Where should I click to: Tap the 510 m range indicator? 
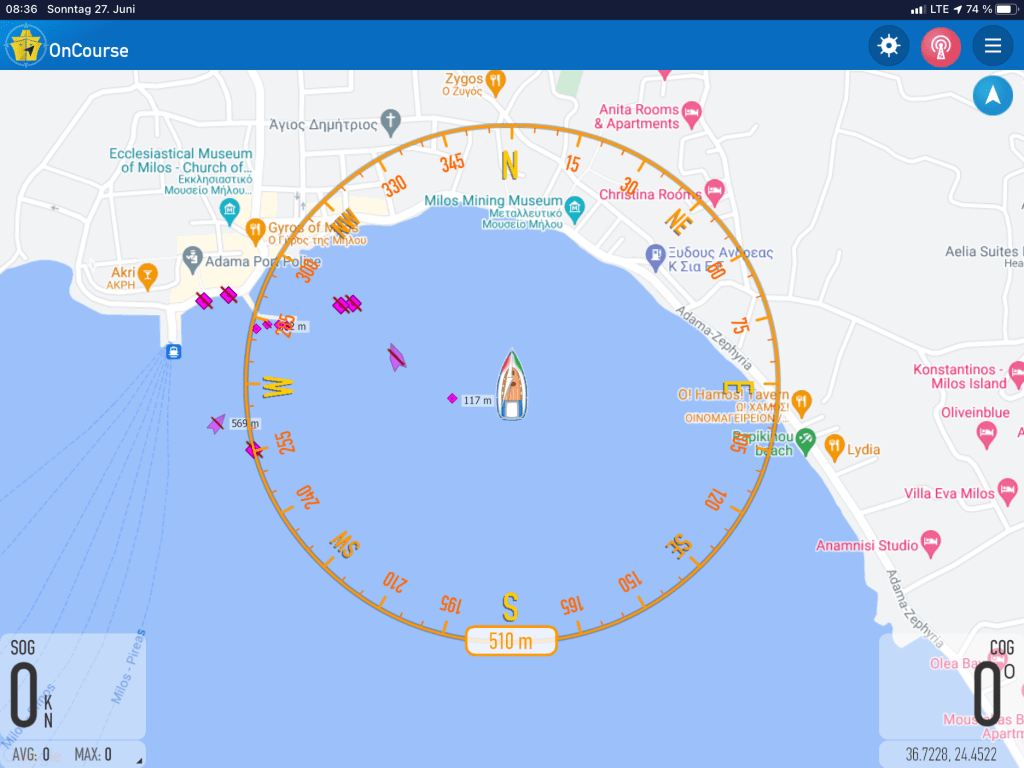pyautogui.click(x=510, y=641)
